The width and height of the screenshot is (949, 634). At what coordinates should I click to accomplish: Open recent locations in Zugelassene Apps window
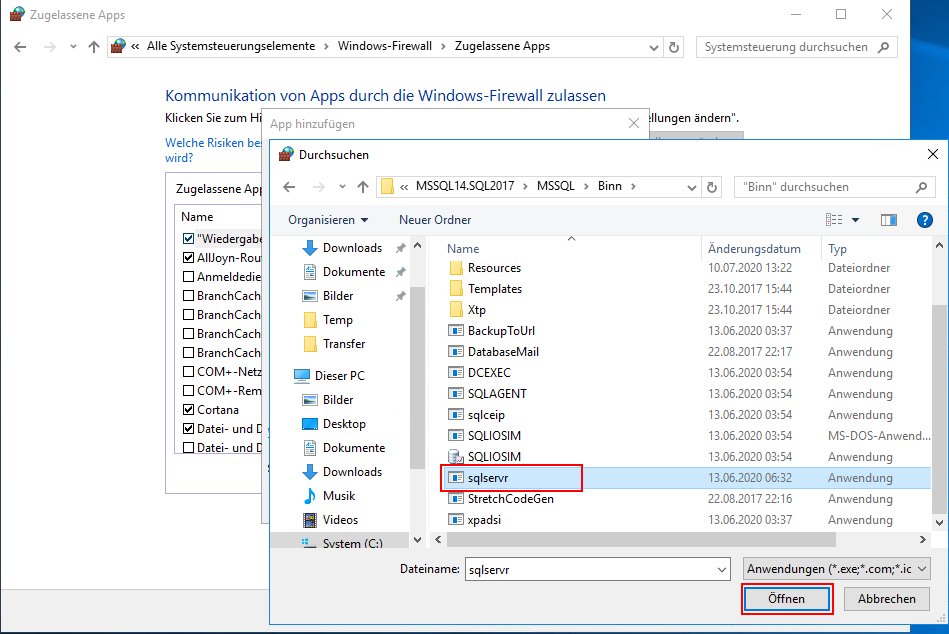(73, 47)
